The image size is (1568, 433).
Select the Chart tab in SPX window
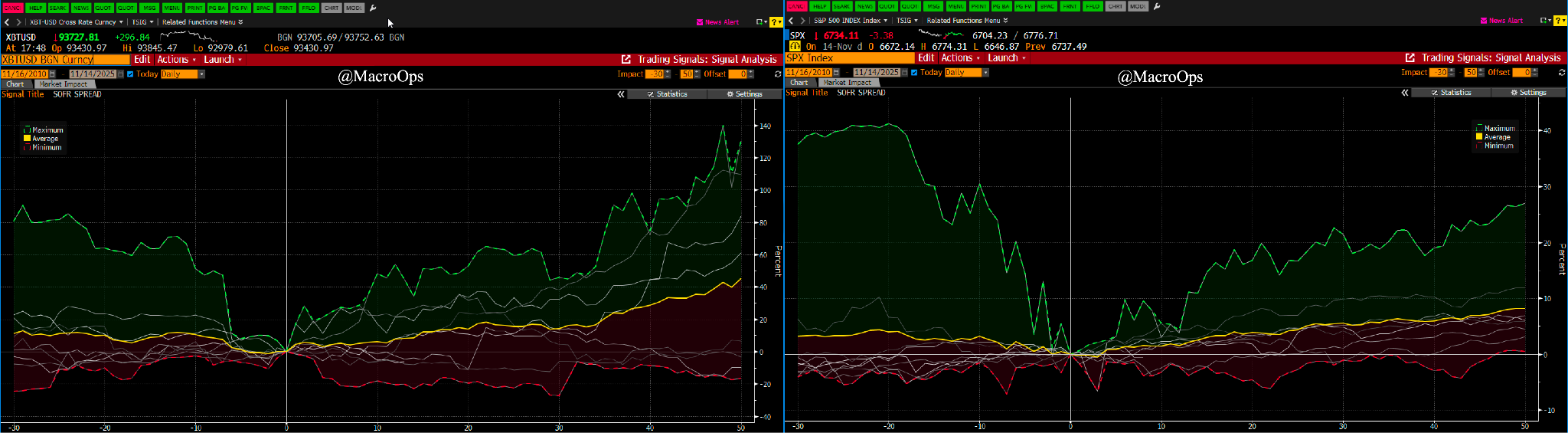coord(799,83)
